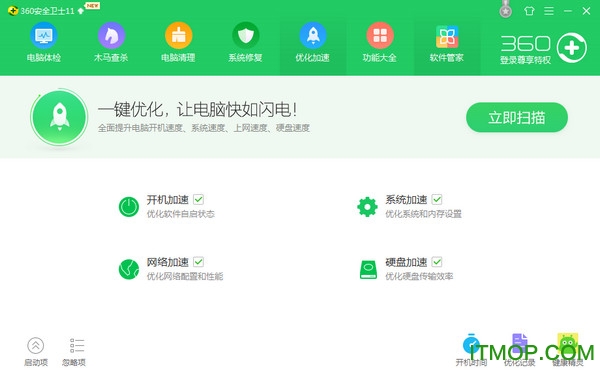Click 登录尊享特权 login link
Viewport: 600px width, 378px height.
tap(525, 60)
